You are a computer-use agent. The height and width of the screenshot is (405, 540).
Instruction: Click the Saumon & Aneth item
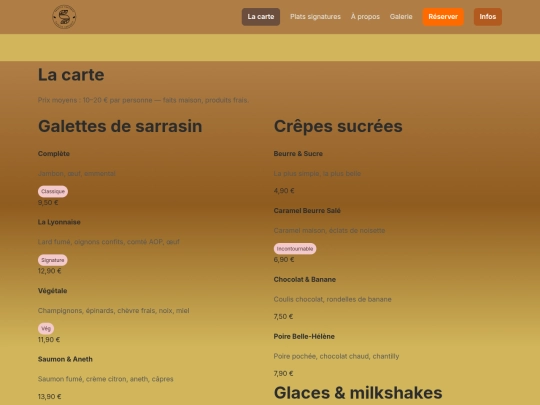coord(65,359)
